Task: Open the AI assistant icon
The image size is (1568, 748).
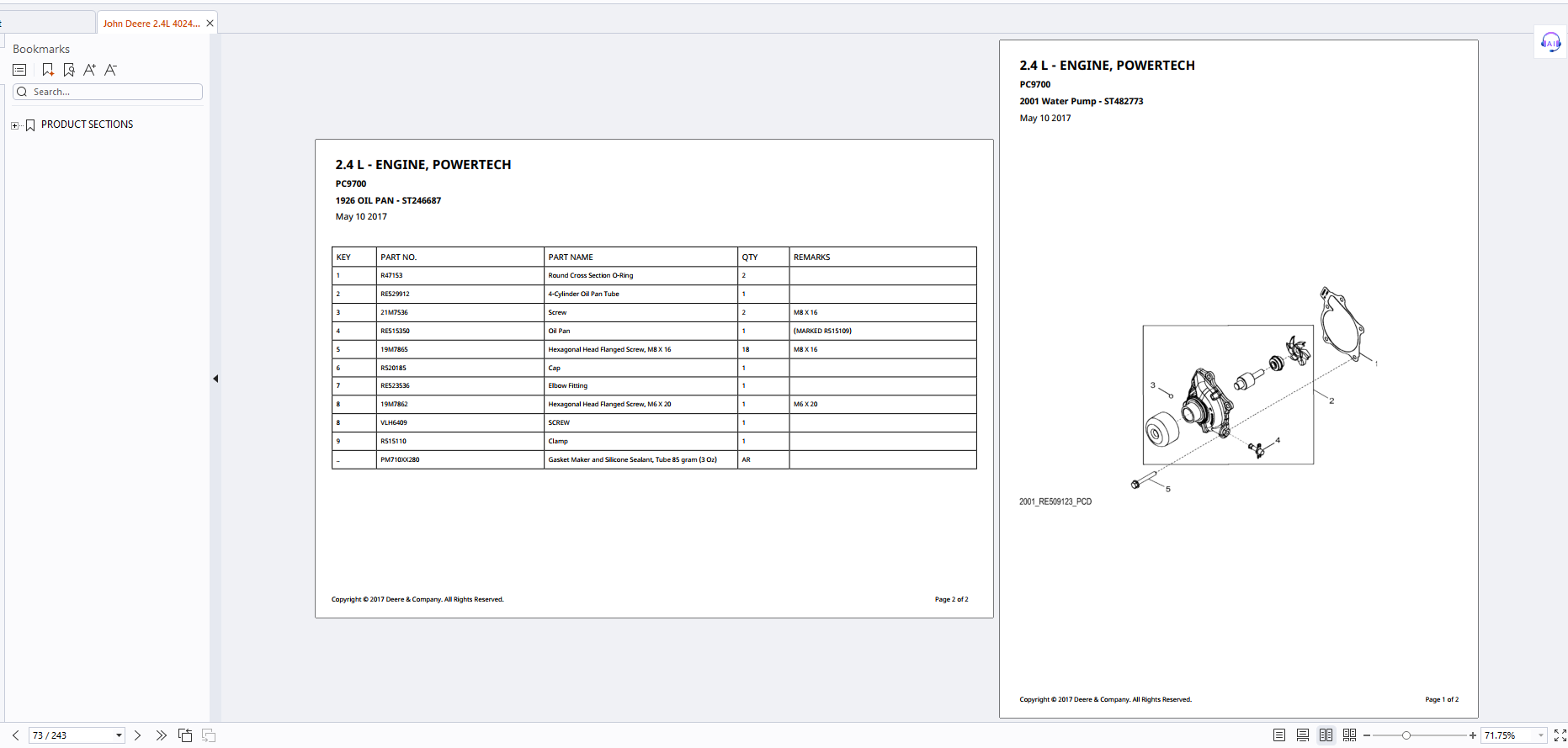Action: click(x=1549, y=43)
